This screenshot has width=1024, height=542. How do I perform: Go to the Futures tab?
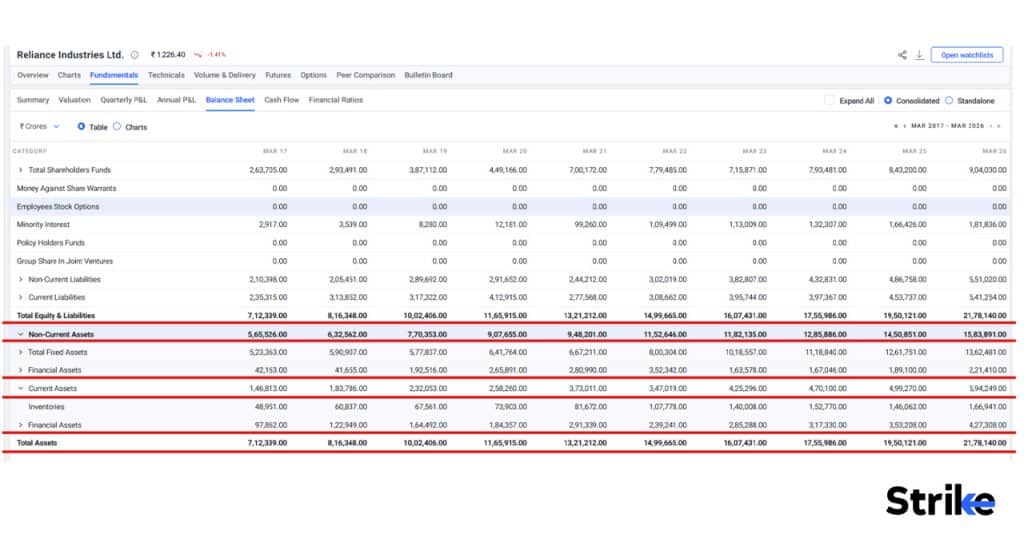[x=278, y=75]
